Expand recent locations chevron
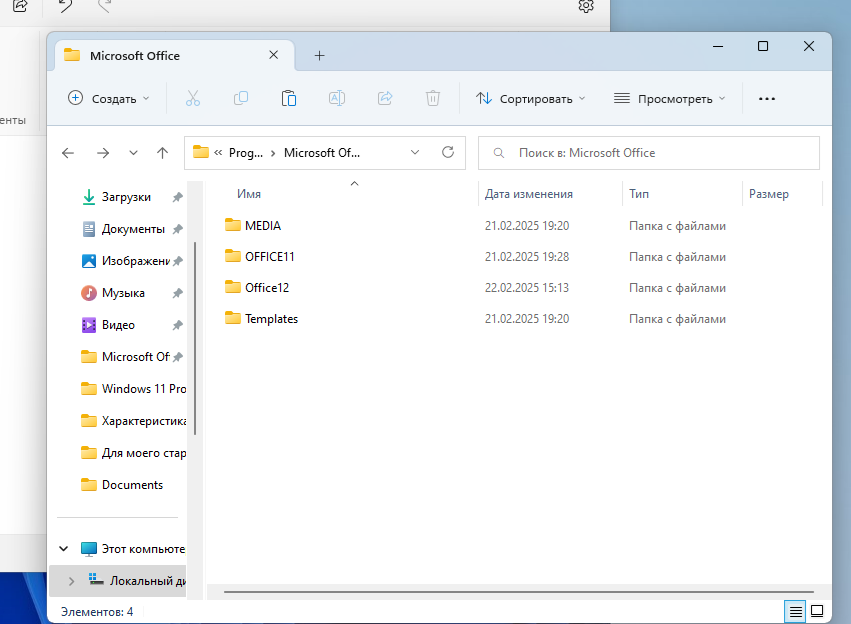The width and height of the screenshot is (851, 624). tap(133, 153)
